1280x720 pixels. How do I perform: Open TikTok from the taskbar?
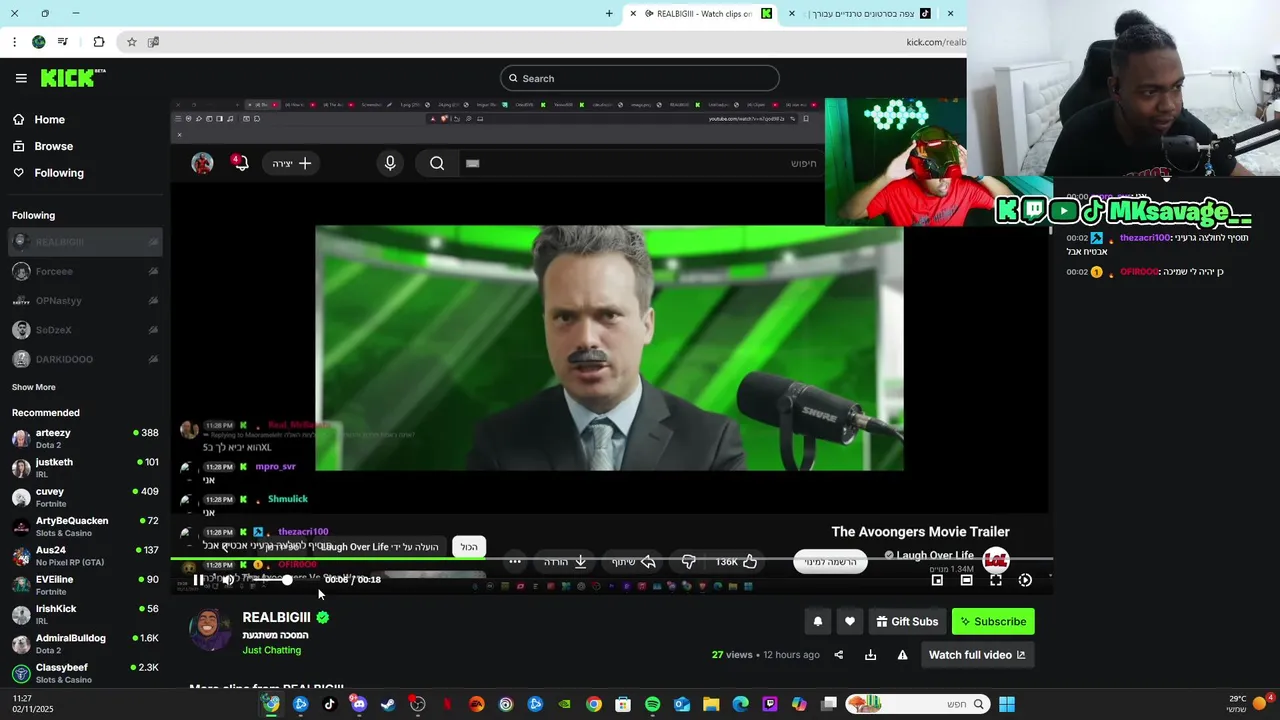point(329,704)
